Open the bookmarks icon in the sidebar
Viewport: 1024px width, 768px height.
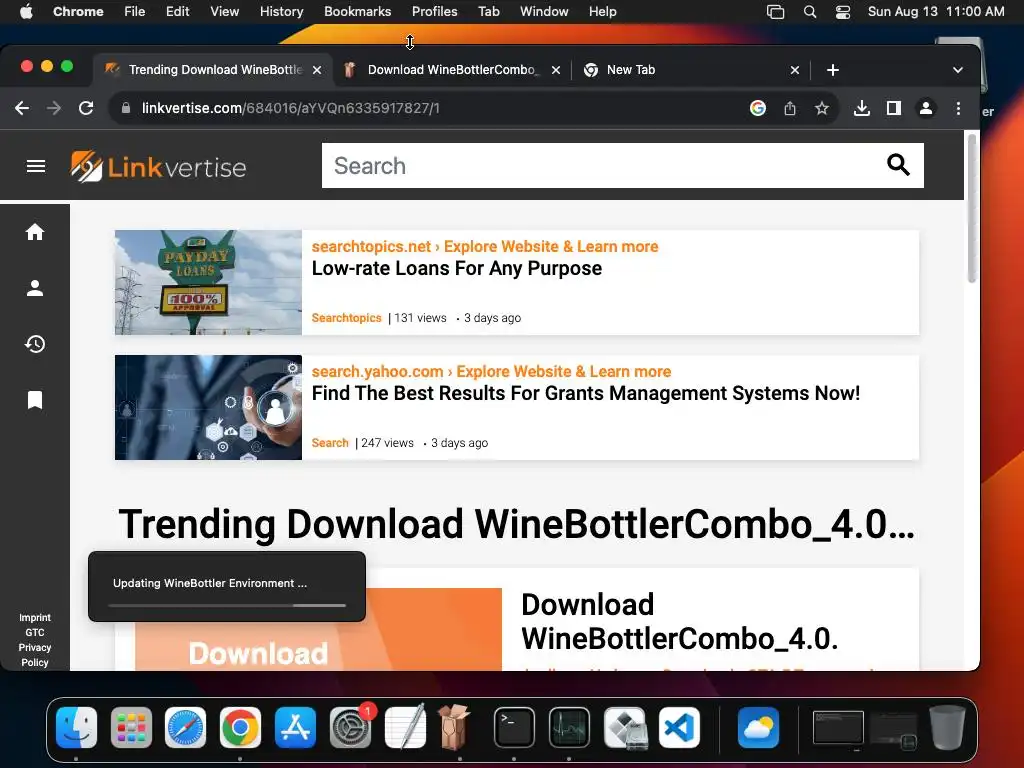coord(35,400)
